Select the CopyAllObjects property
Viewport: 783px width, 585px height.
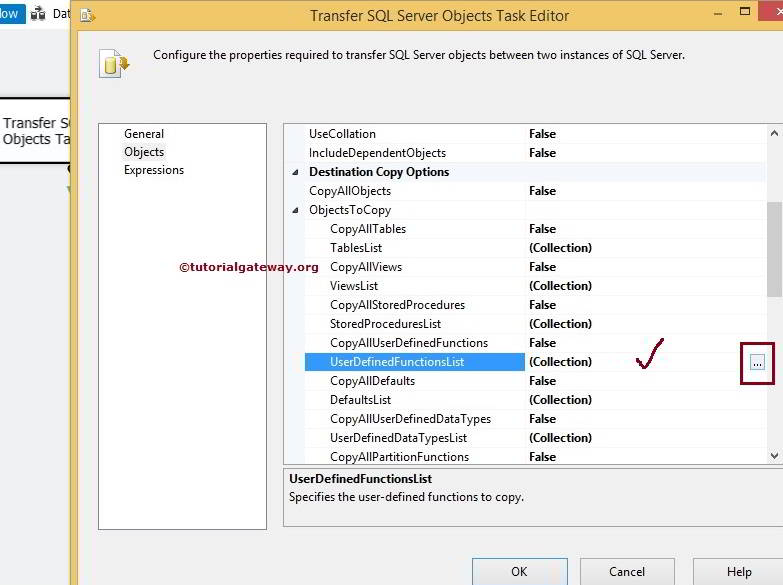(x=350, y=191)
